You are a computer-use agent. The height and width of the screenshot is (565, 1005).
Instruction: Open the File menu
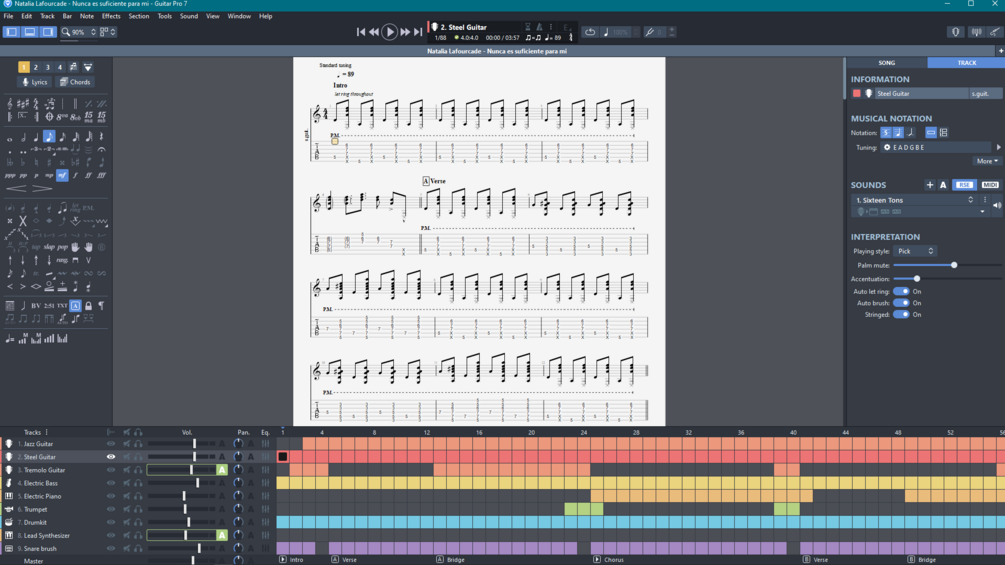[8, 16]
